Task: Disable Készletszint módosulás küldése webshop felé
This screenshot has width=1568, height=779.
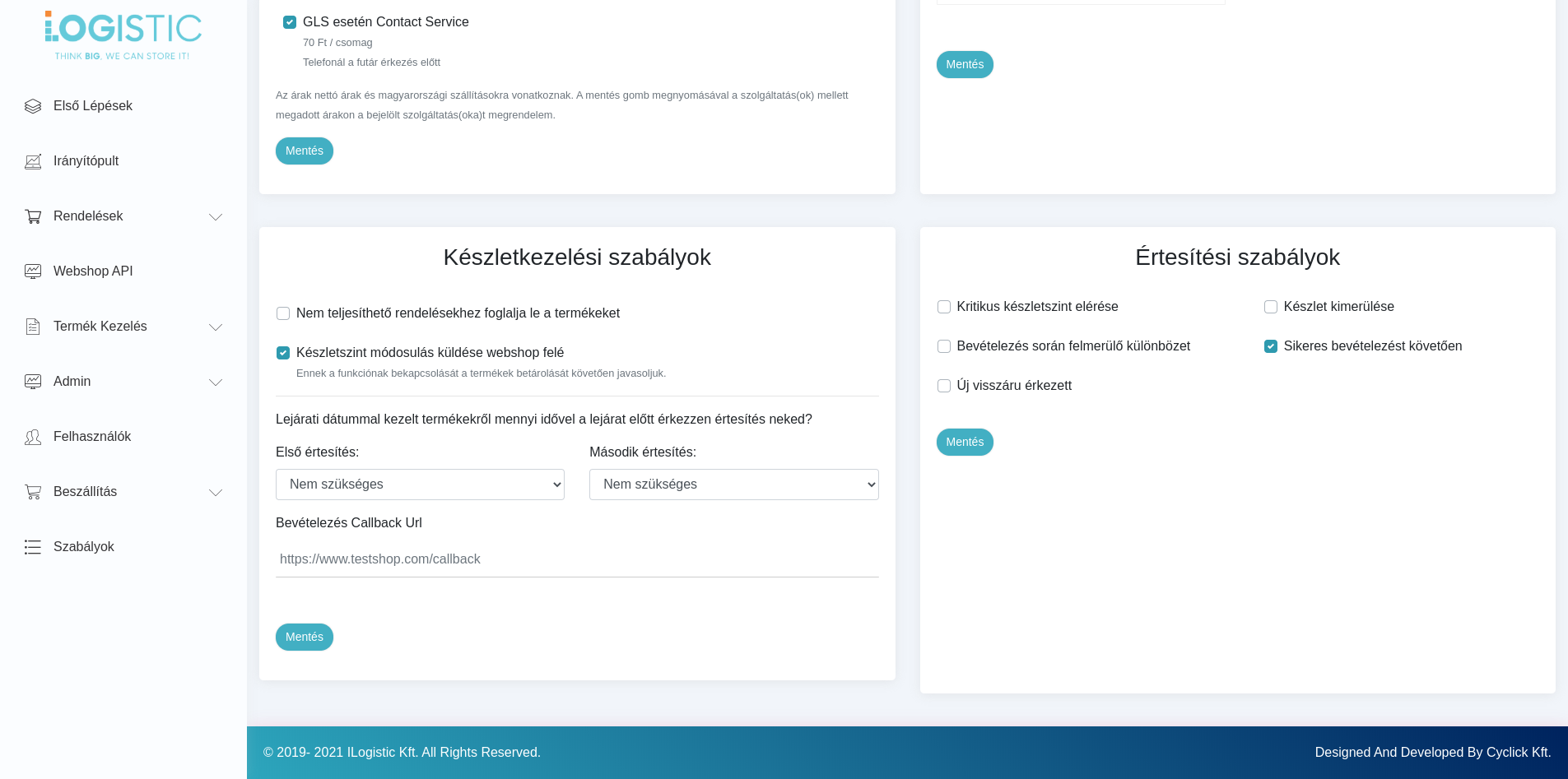Action: pos(283,353)
